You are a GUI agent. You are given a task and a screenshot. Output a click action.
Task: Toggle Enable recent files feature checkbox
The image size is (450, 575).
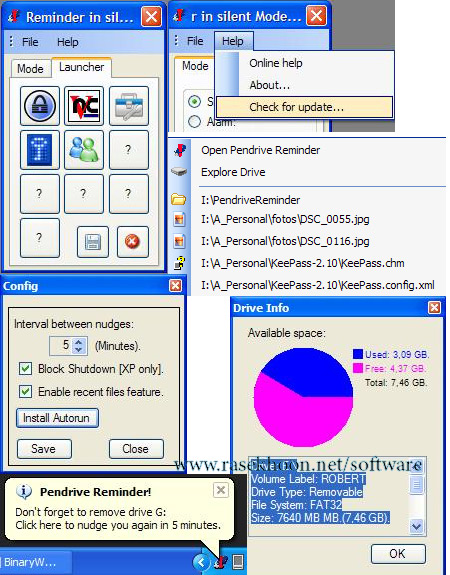[x=25, y=392]
